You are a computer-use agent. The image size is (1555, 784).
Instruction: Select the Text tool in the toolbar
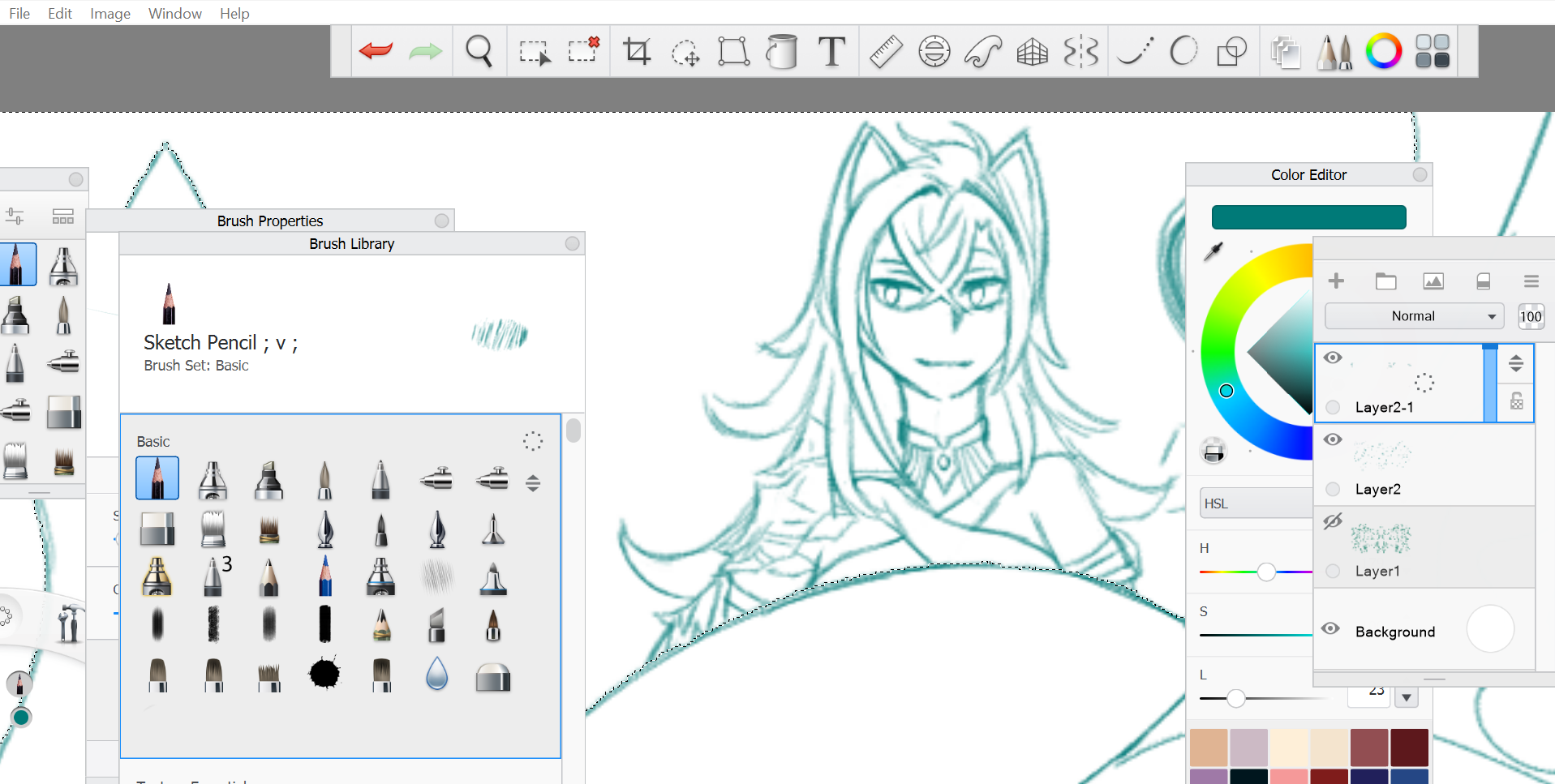831,51
